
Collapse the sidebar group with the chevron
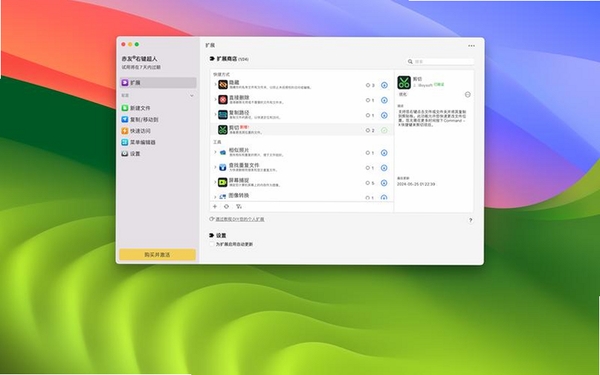[x=192, y=95]
